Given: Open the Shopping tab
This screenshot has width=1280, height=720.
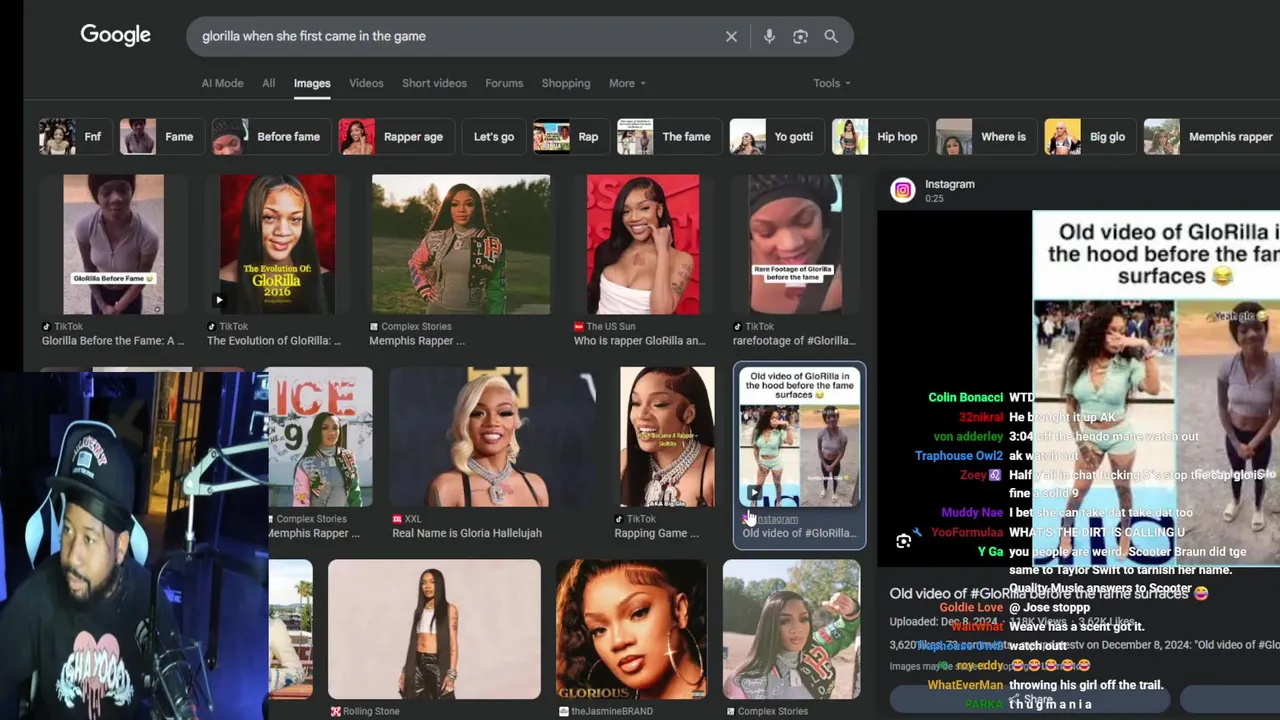Looking at the screenshot, I should coord(566,83).
